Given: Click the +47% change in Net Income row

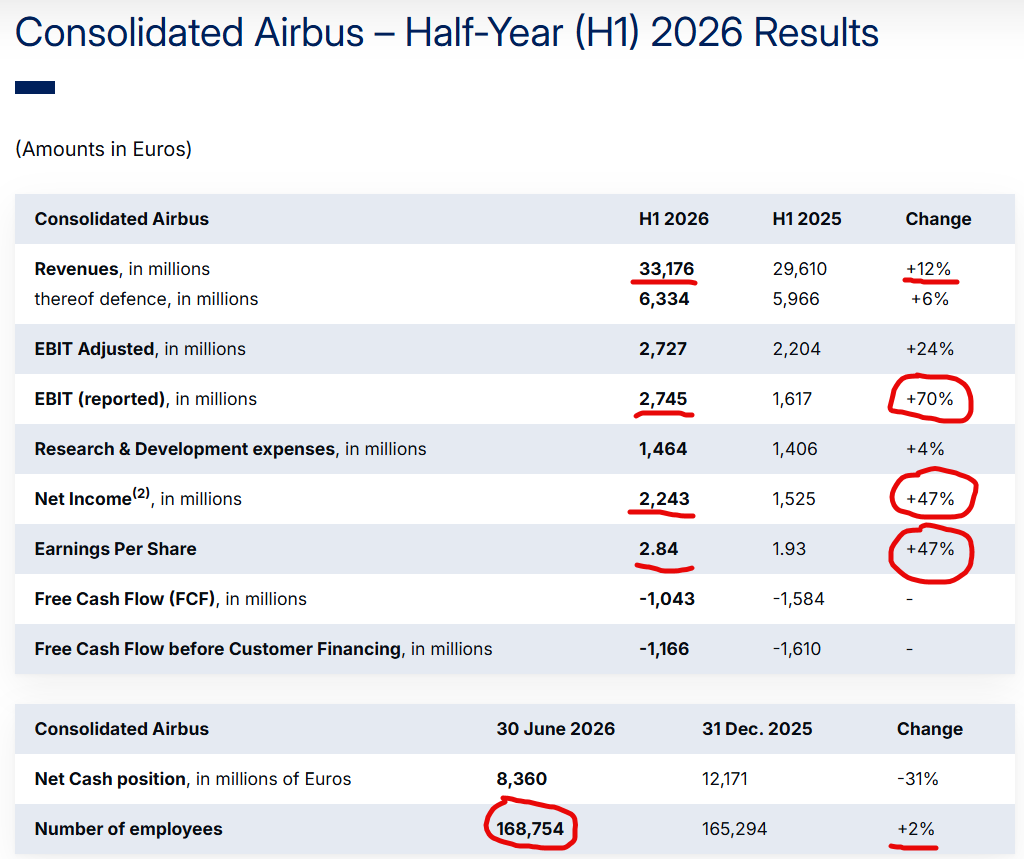Looking at the screenshot, I should tap(930, 499).
